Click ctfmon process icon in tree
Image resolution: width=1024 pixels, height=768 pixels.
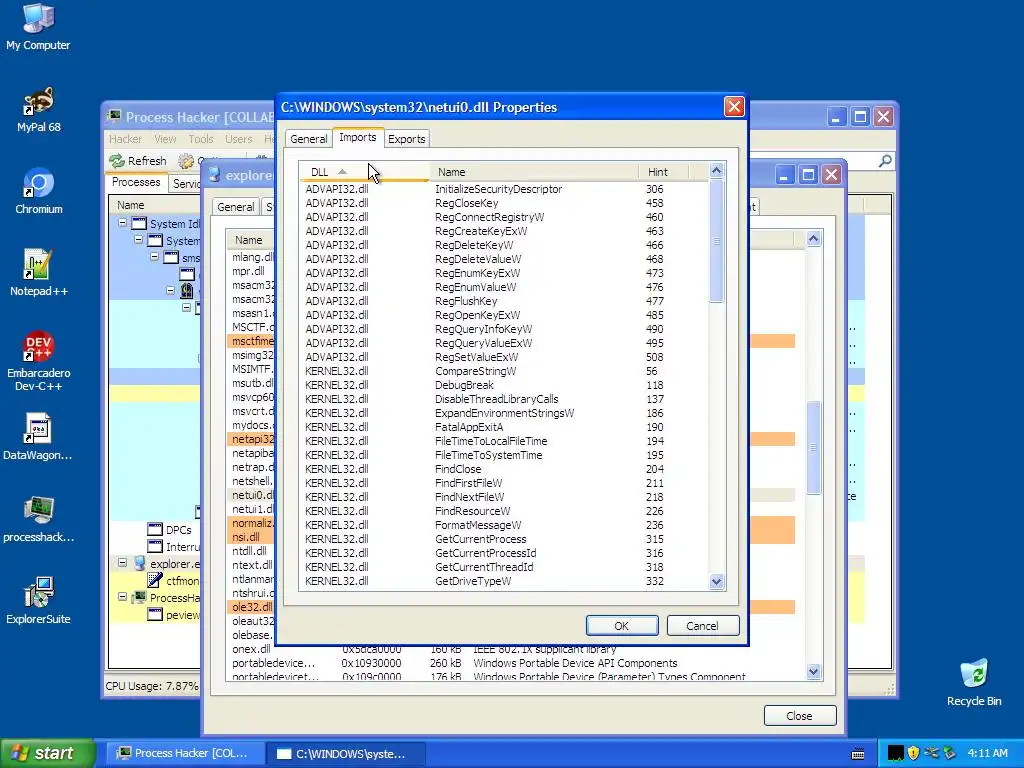point(155,581)
